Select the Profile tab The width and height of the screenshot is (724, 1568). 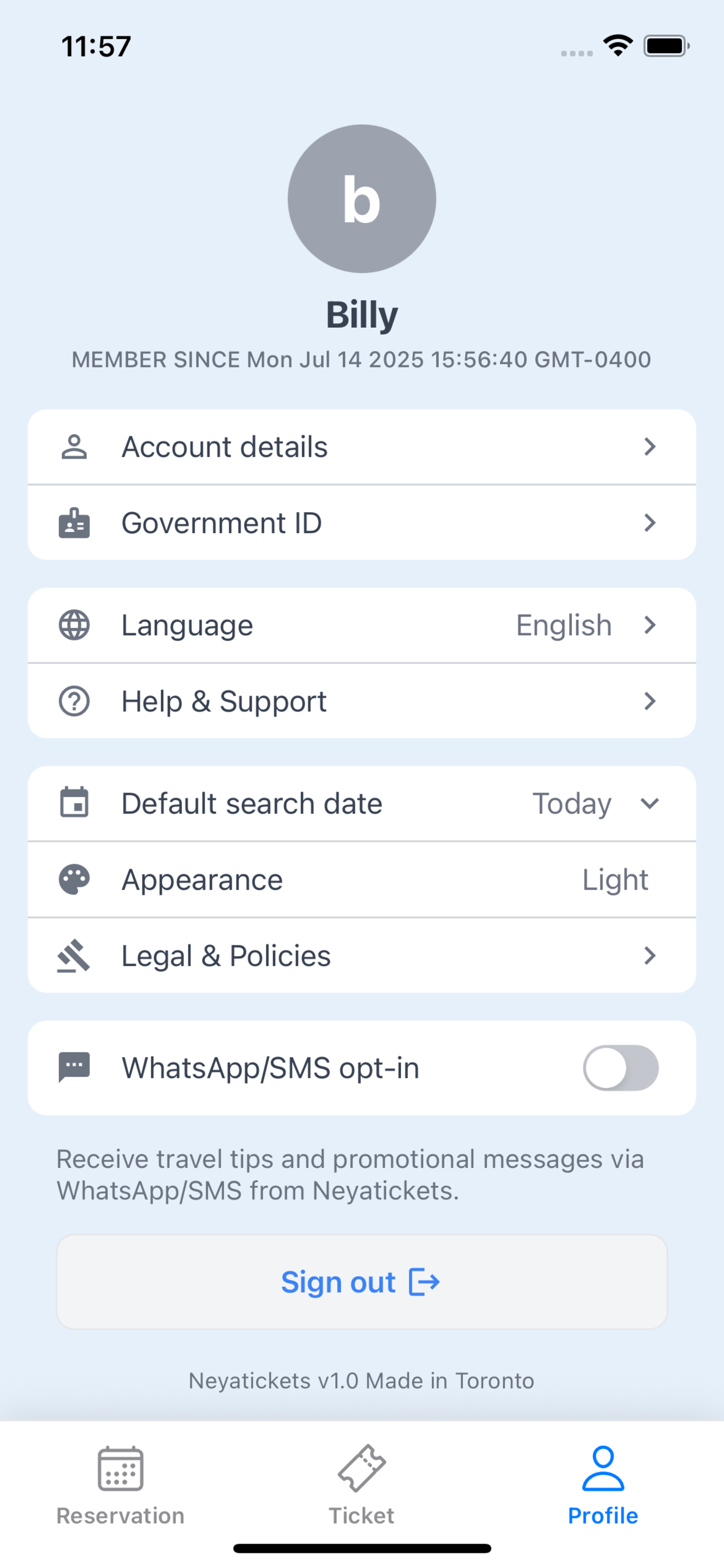(602, 1484)
